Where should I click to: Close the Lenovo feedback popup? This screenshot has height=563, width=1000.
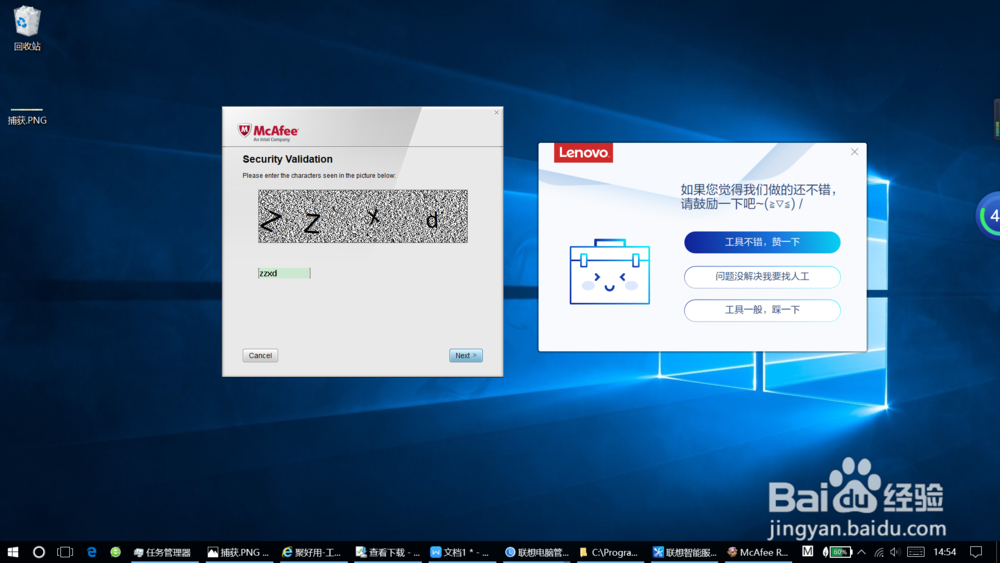coord(855,152)
